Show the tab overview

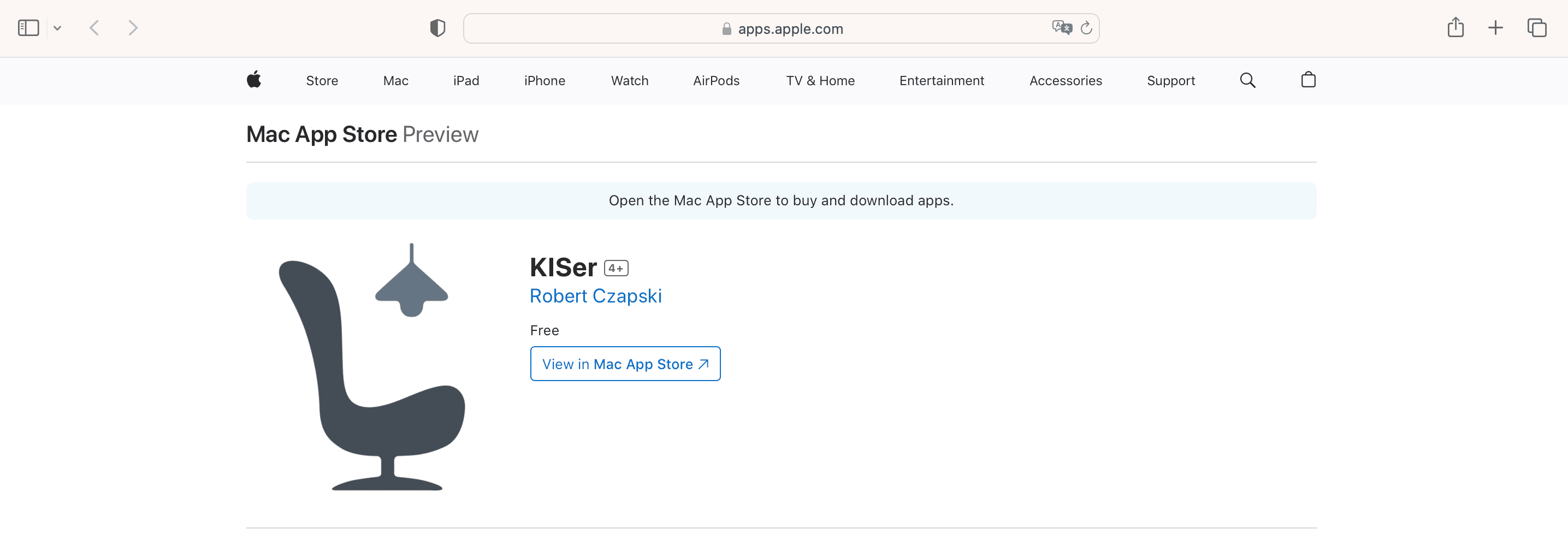[x=1536, y=28]
